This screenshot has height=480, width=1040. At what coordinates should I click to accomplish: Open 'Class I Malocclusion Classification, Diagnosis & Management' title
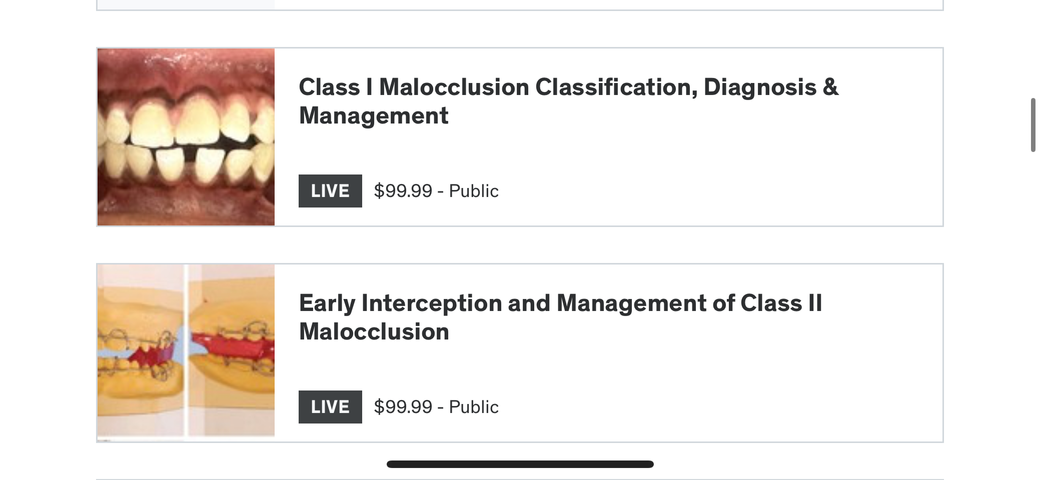(568, 101)
